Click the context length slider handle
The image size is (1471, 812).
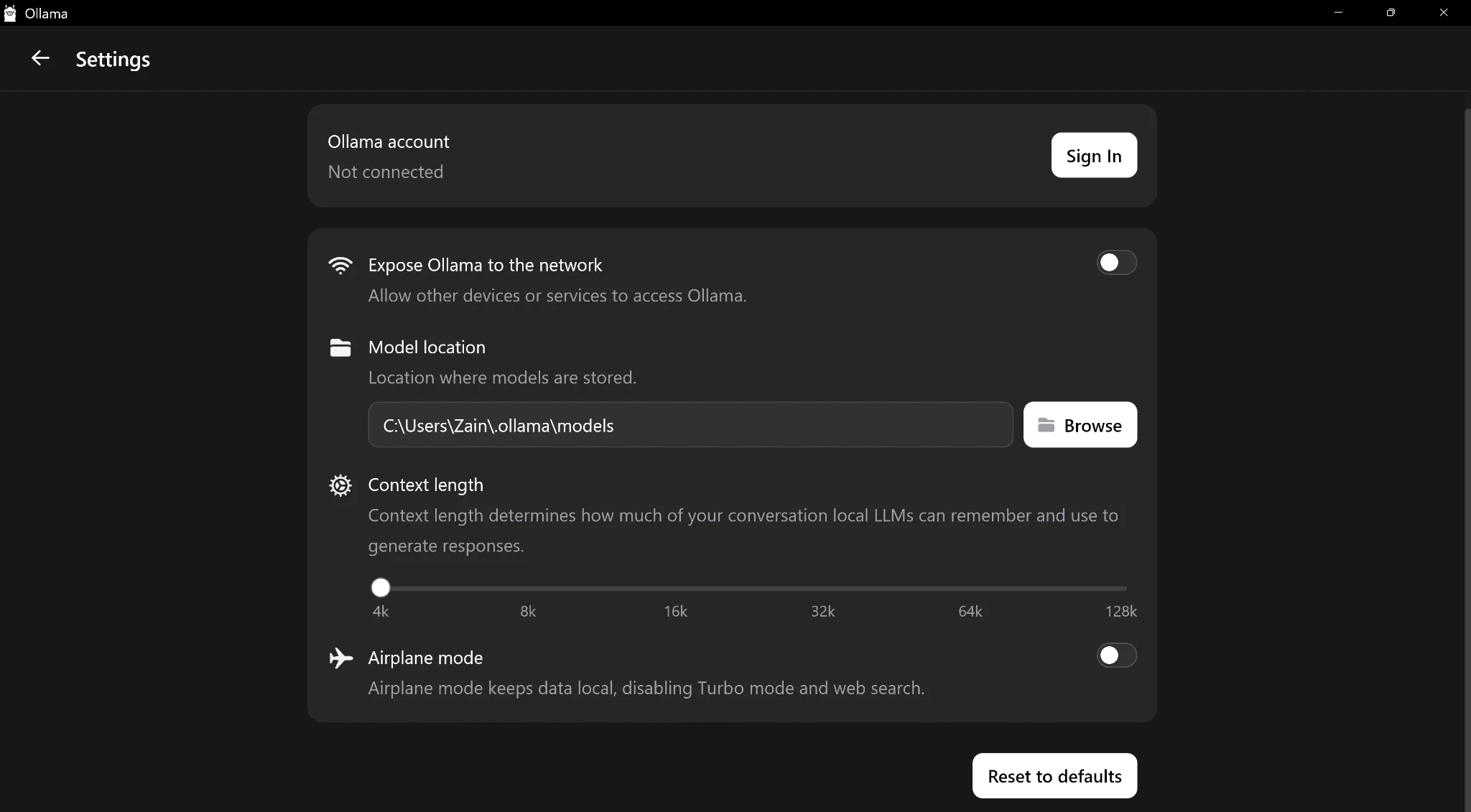381,588
